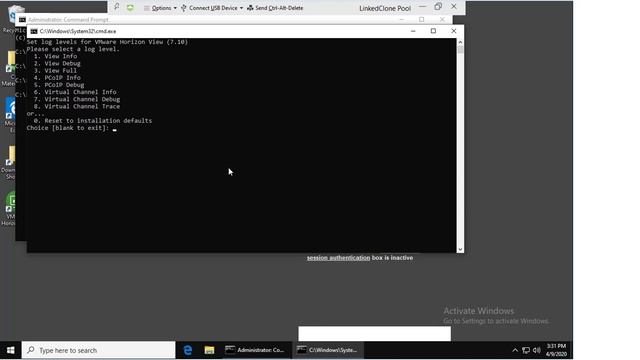Open the Windows Start menu

(11, 350)
